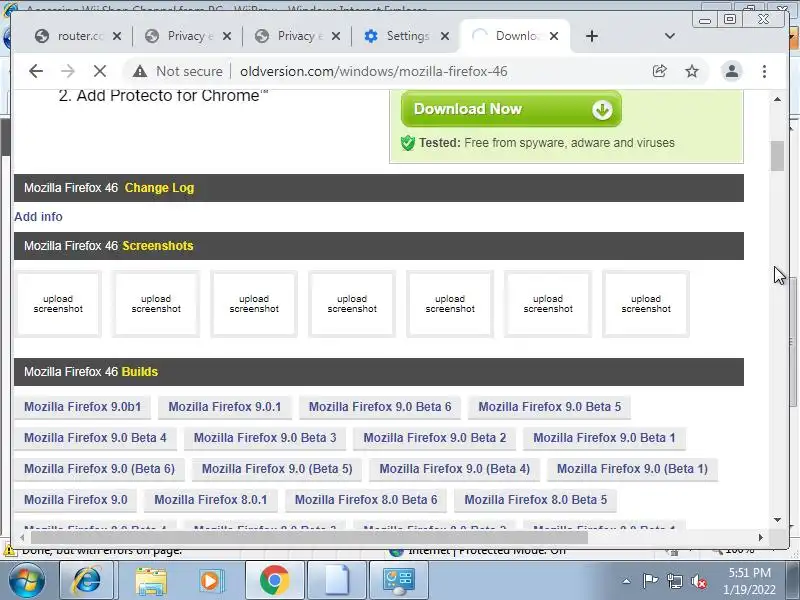Open the Action Center flag icon
The image size is (800, 600).
tap(650, 581)
